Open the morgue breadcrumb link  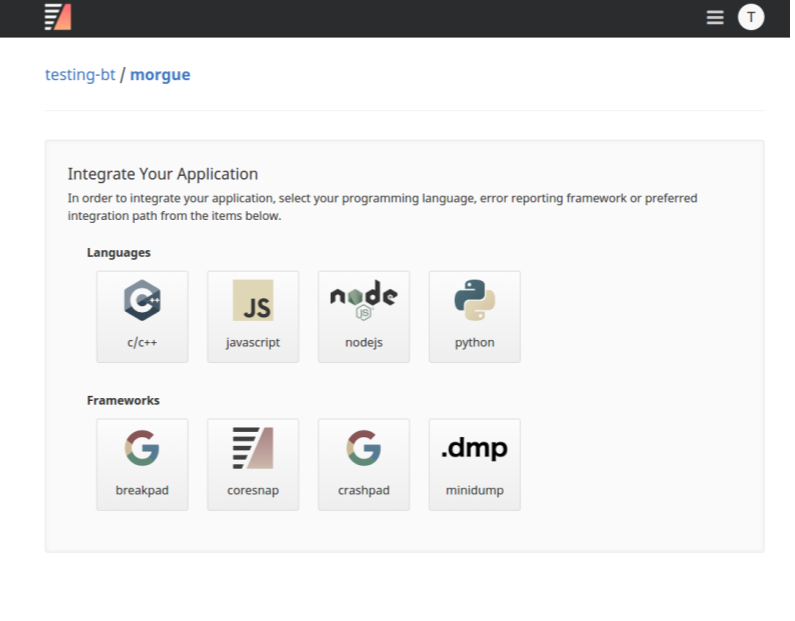160,75
